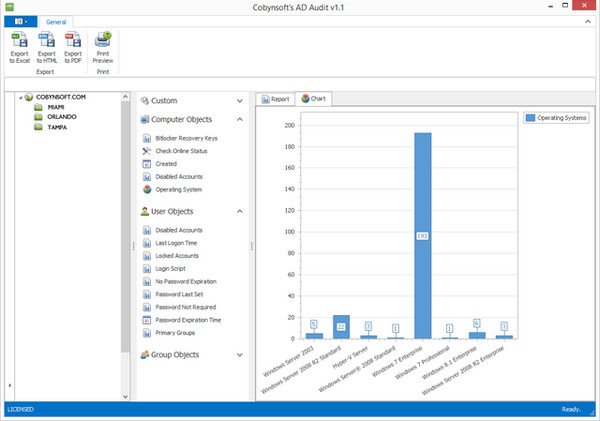Collapse the Computer Objects section
This screenshot has height=421, width=600.
pyautogui.click(x=240, y=119)
